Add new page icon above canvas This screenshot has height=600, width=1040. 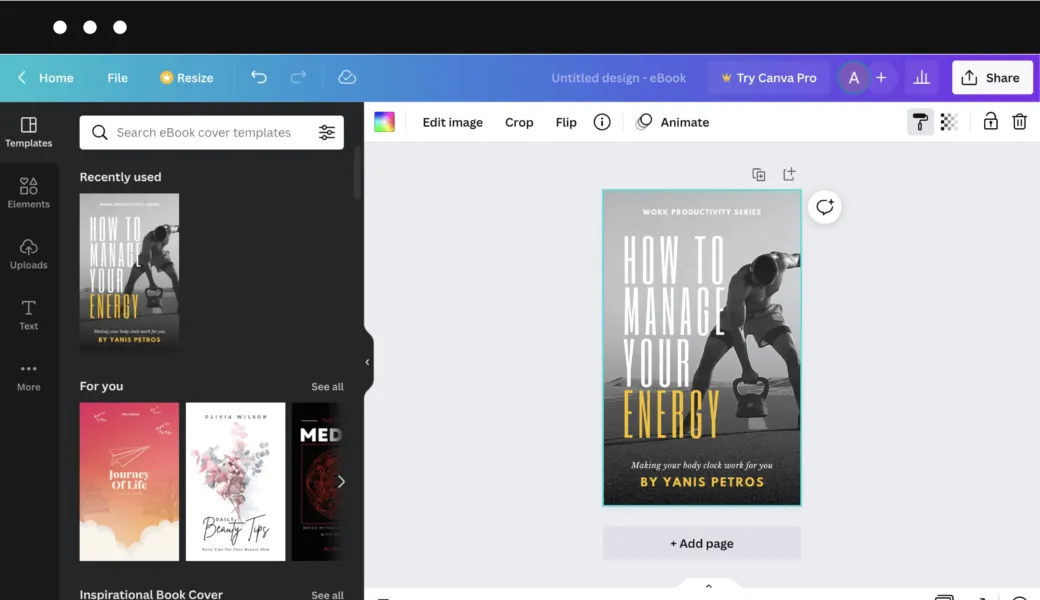(x=789, y=174)
